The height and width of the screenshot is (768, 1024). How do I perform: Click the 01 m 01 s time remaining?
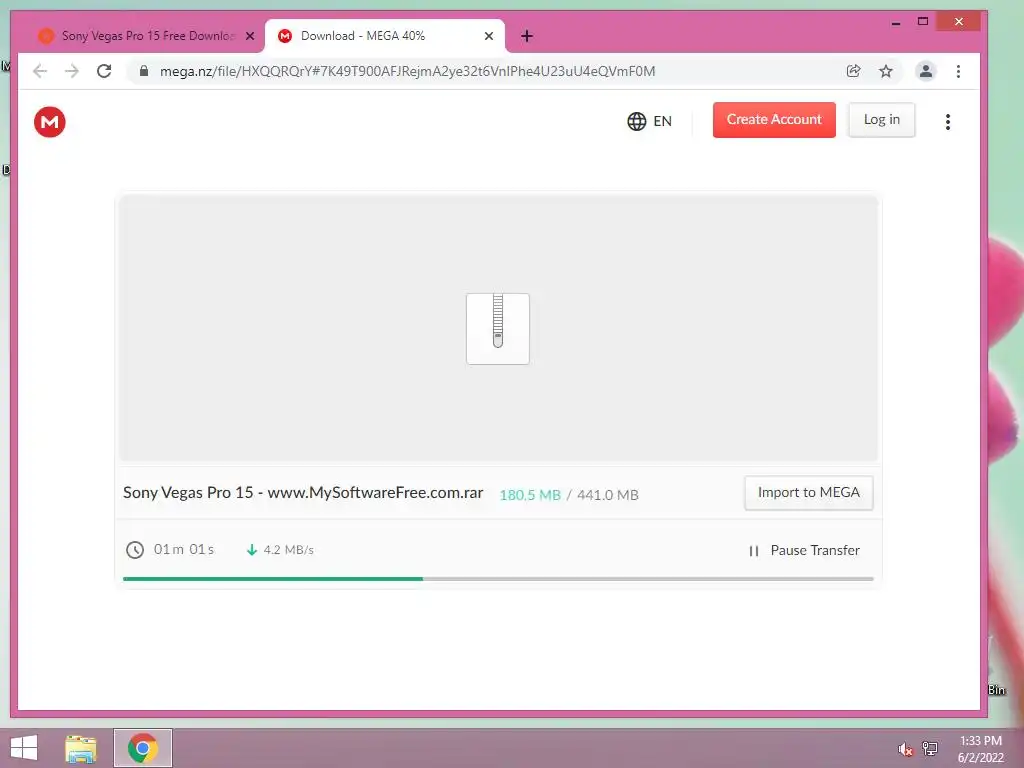tap(184, 549)
